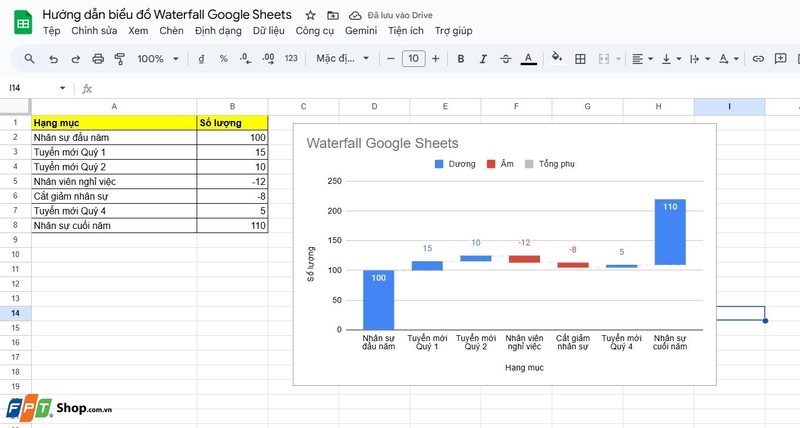Viewport: 800px width, 428px height.
Task: Print the spreadsheet
Action: pos(98,59)
